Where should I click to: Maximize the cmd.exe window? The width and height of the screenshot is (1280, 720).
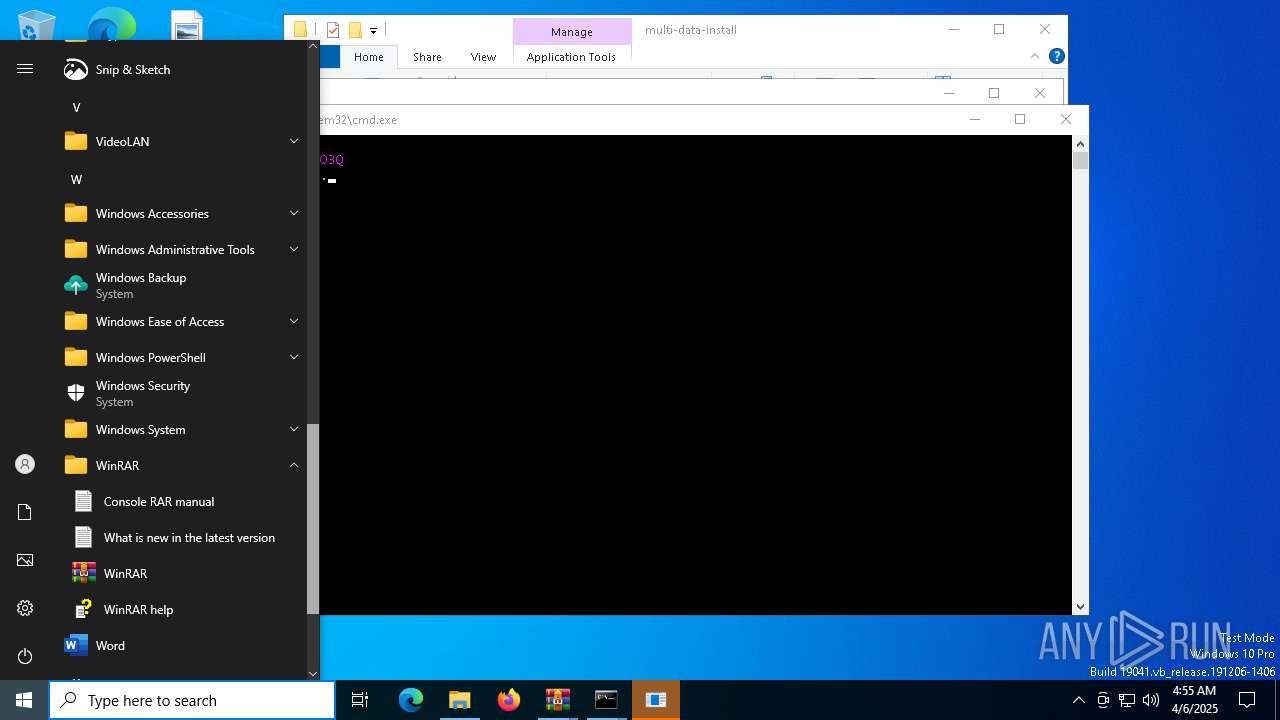click(1020, 119)
